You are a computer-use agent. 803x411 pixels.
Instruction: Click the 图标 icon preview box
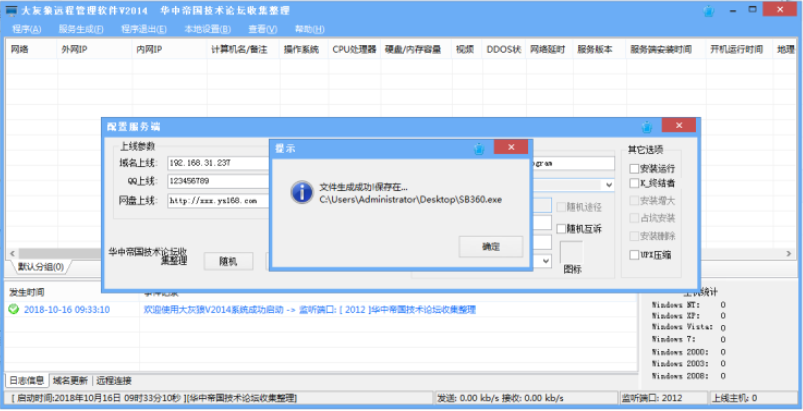pos(571,252)
